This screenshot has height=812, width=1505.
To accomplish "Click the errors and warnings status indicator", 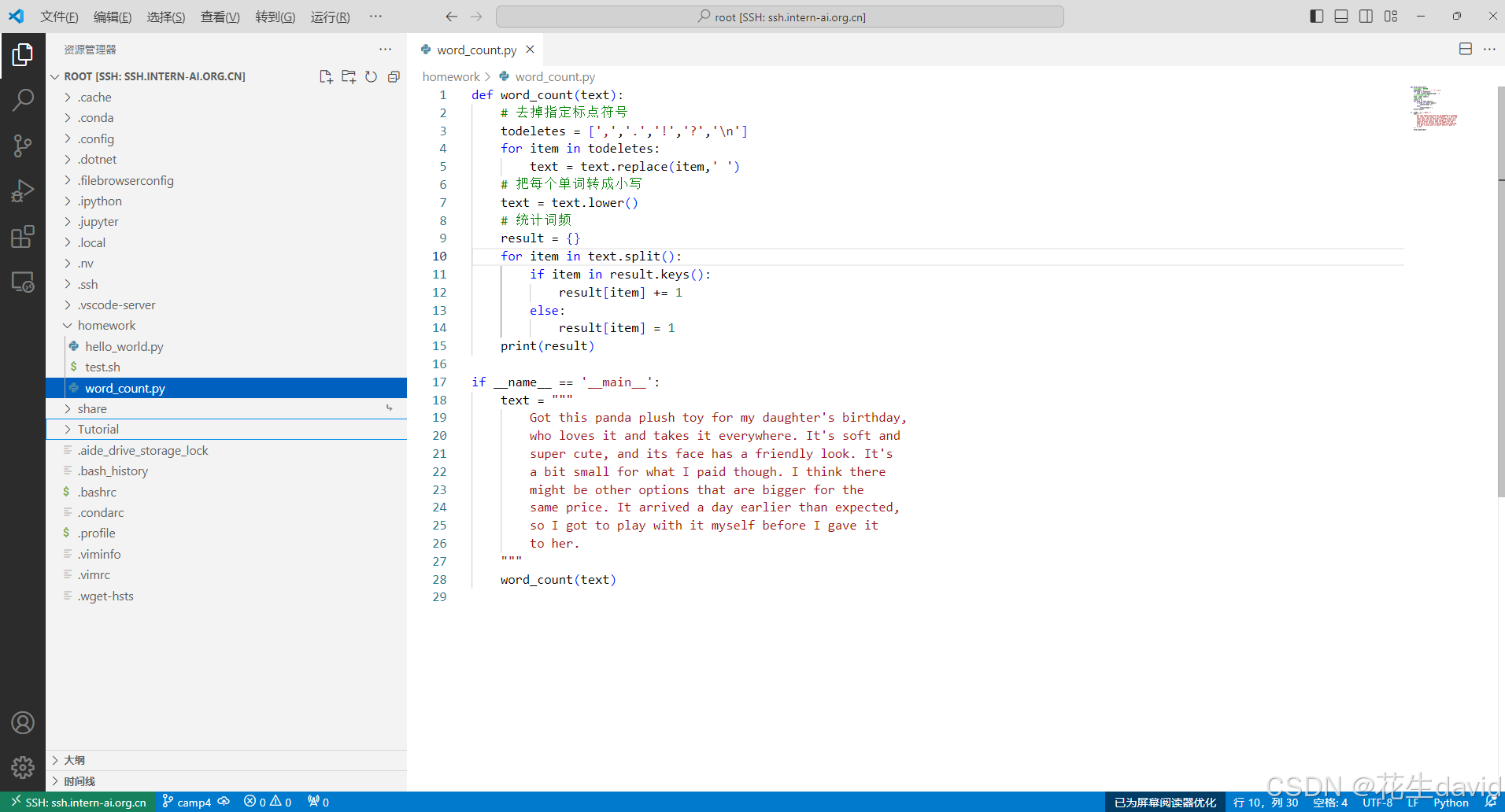I will 268,802.
